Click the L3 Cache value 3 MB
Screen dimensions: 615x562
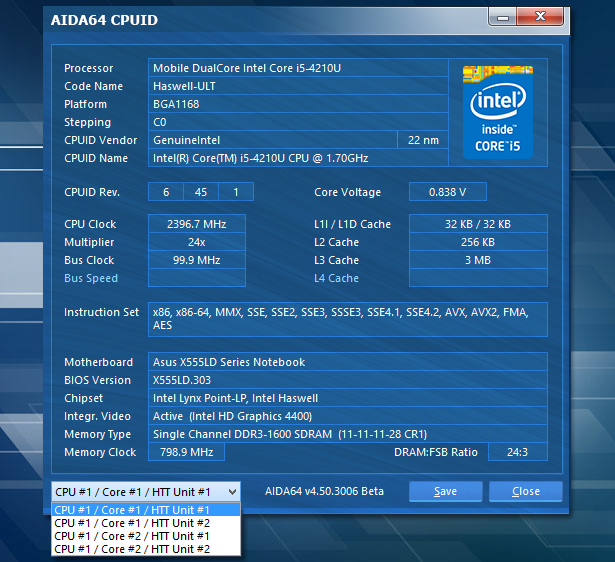click(478, 260)
